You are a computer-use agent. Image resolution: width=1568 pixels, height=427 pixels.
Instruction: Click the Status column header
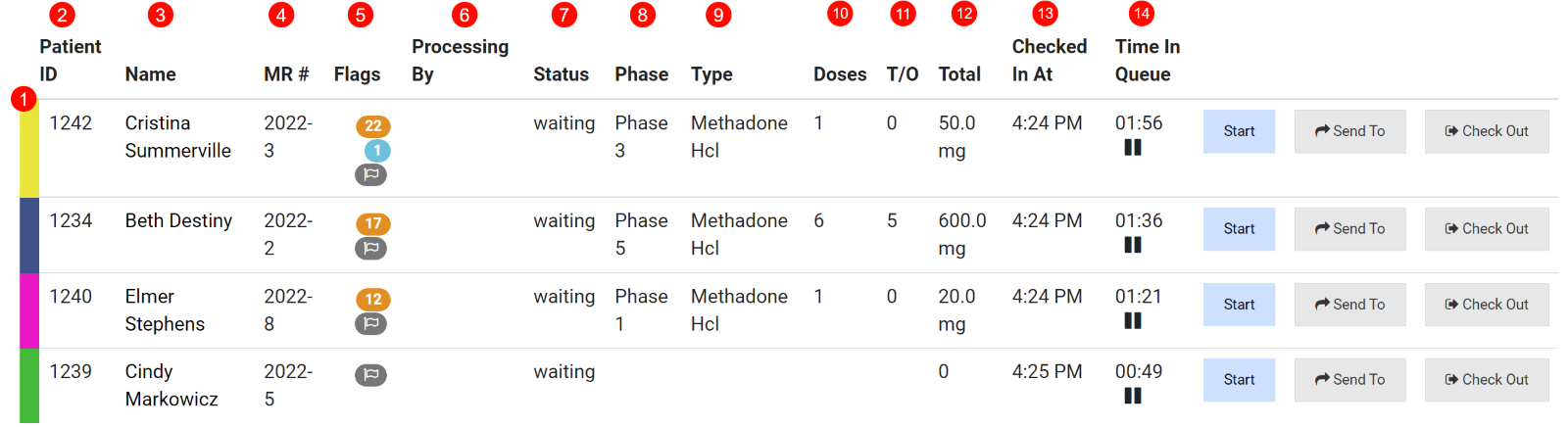coord(561,74)
